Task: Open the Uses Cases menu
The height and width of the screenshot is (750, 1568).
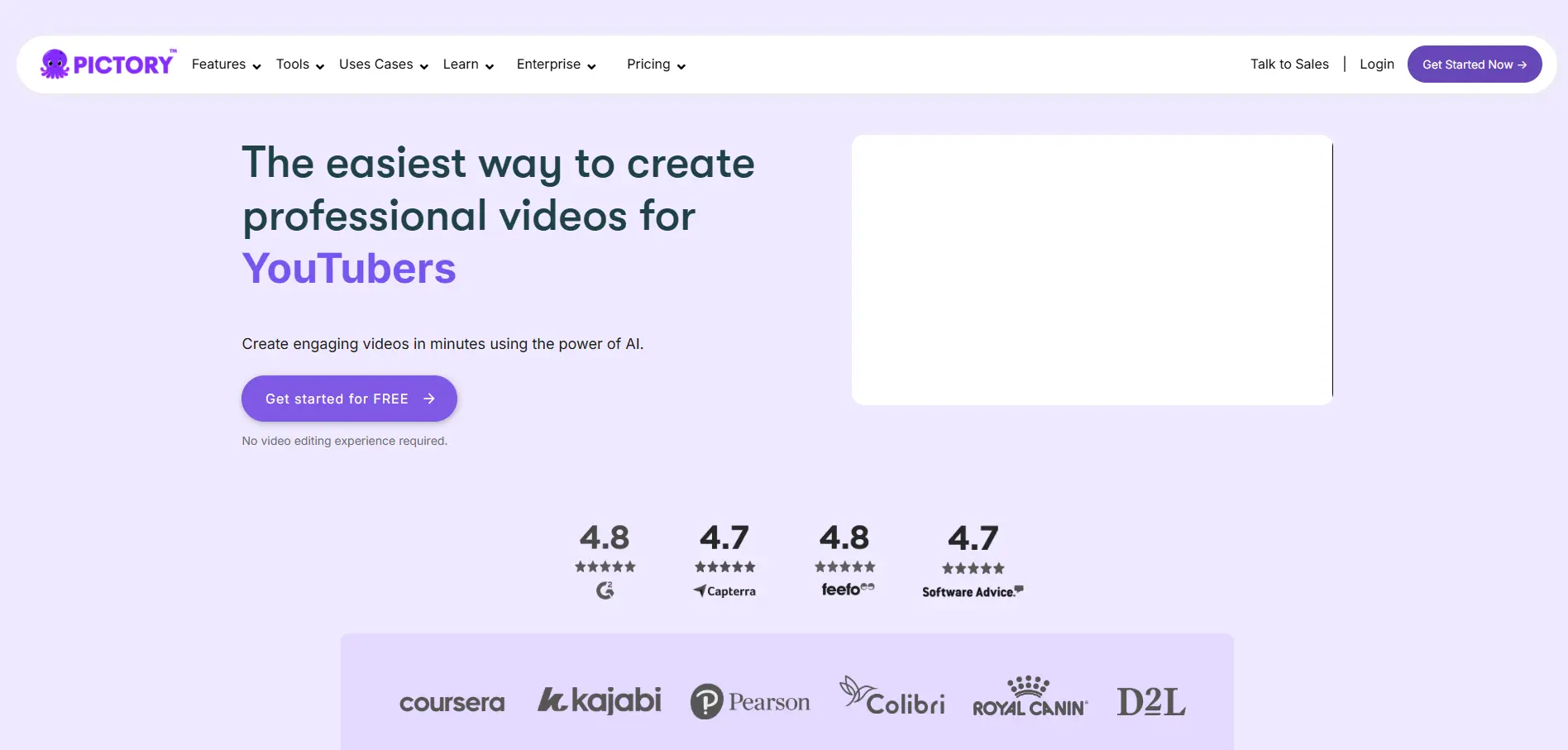Action: [375, 64]
